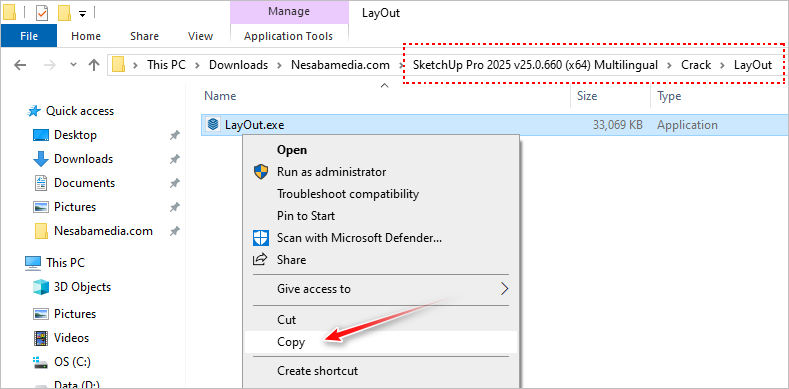Image resolution: width=789 pixels, height=389 pixels.
Task: Sort by the Size column header
Action: [587, 96]
